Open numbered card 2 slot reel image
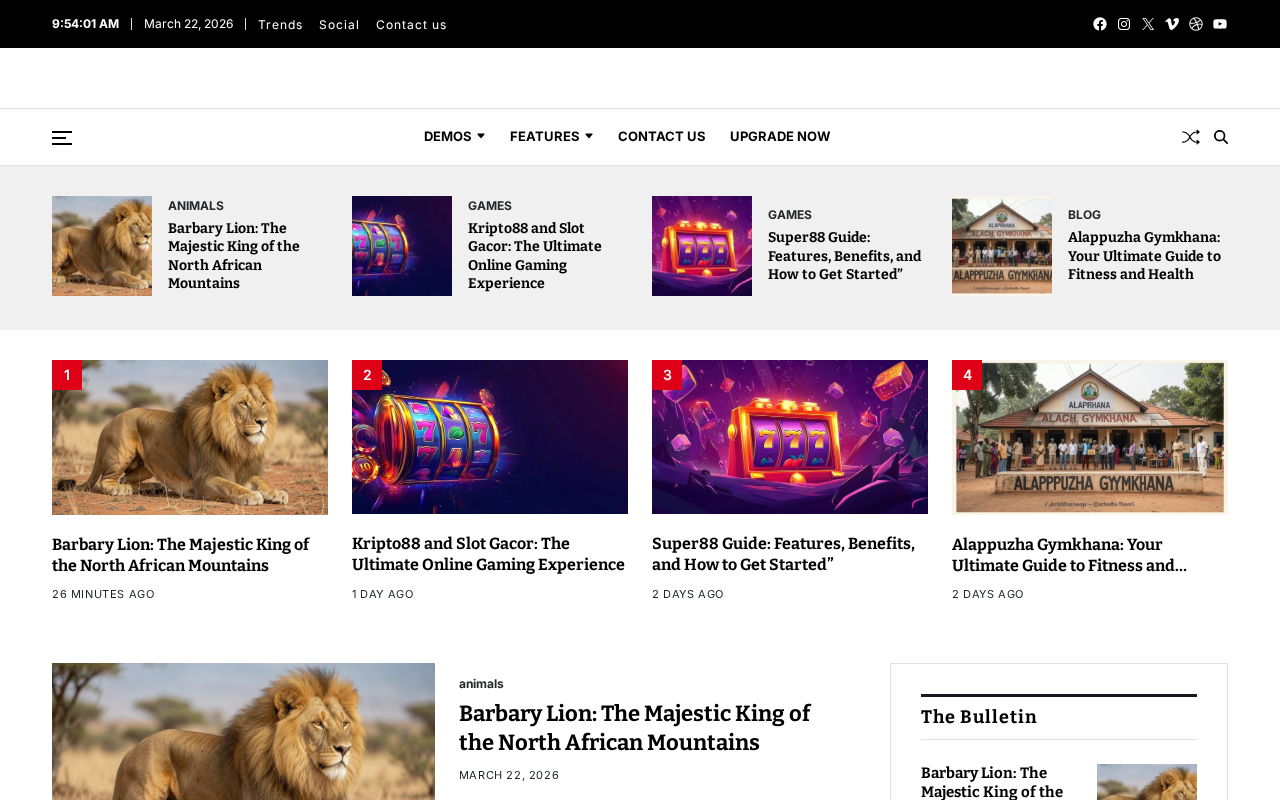1280x800 pixels. (490, 437)
